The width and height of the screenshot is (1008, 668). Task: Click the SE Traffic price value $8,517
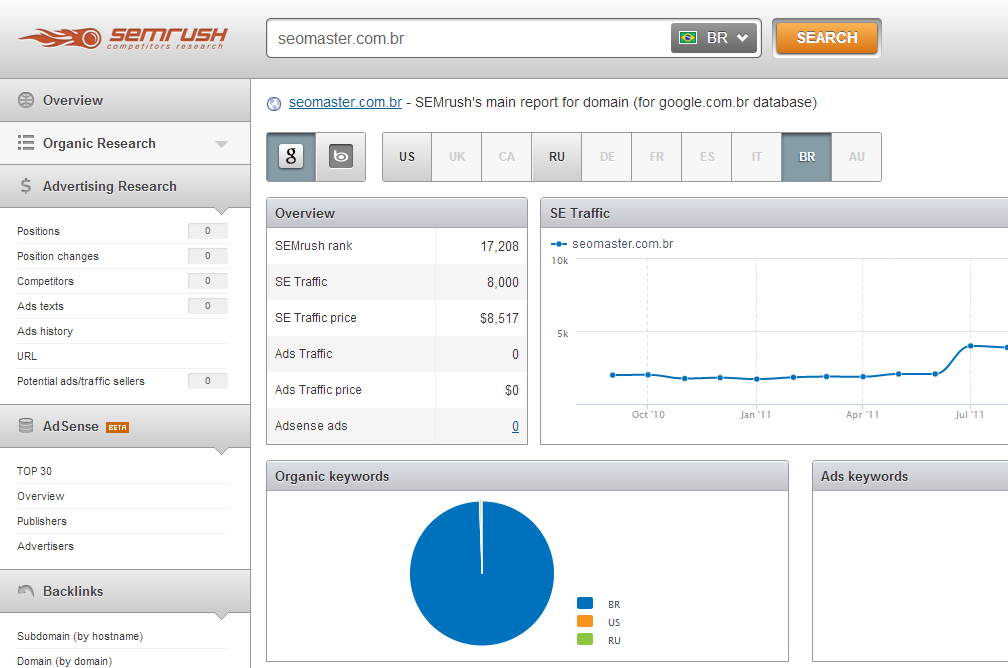pos(499,318)
